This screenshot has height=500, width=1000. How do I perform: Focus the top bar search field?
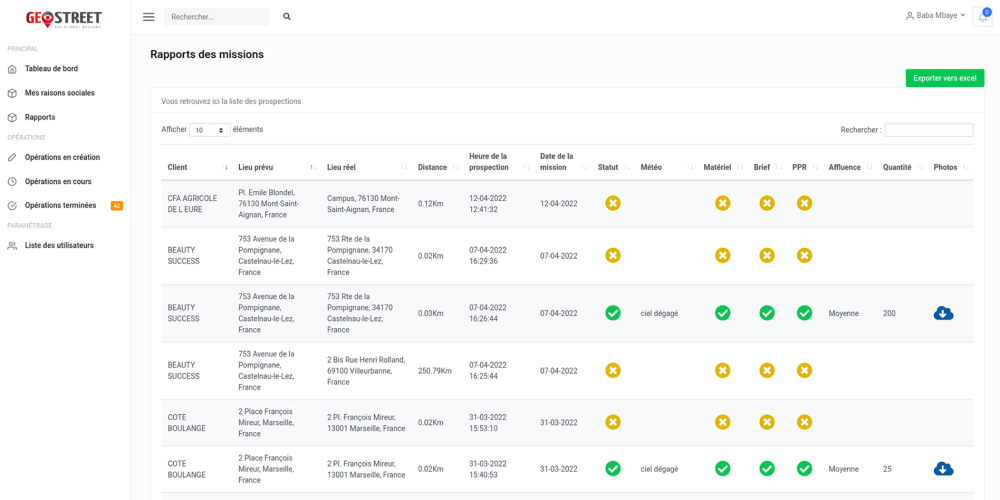click(x=216, y=17)
